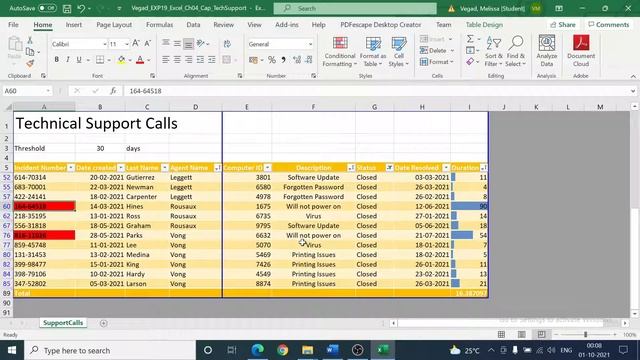The width and height of the screenshot is (640, 360).
Task: Click the Clear eraser icon
Action: (470, 62)
